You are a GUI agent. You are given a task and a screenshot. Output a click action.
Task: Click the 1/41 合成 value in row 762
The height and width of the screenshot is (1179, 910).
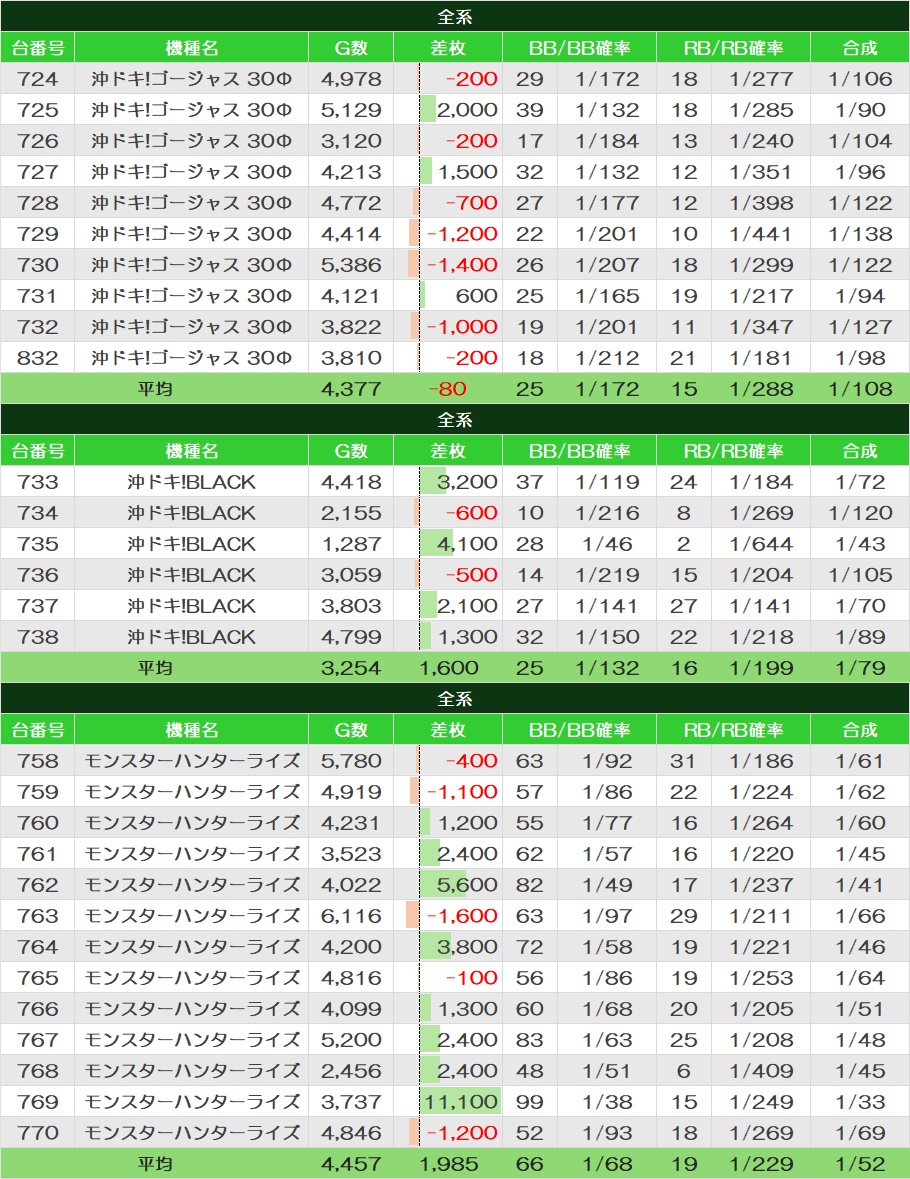(x=860, y=885)
